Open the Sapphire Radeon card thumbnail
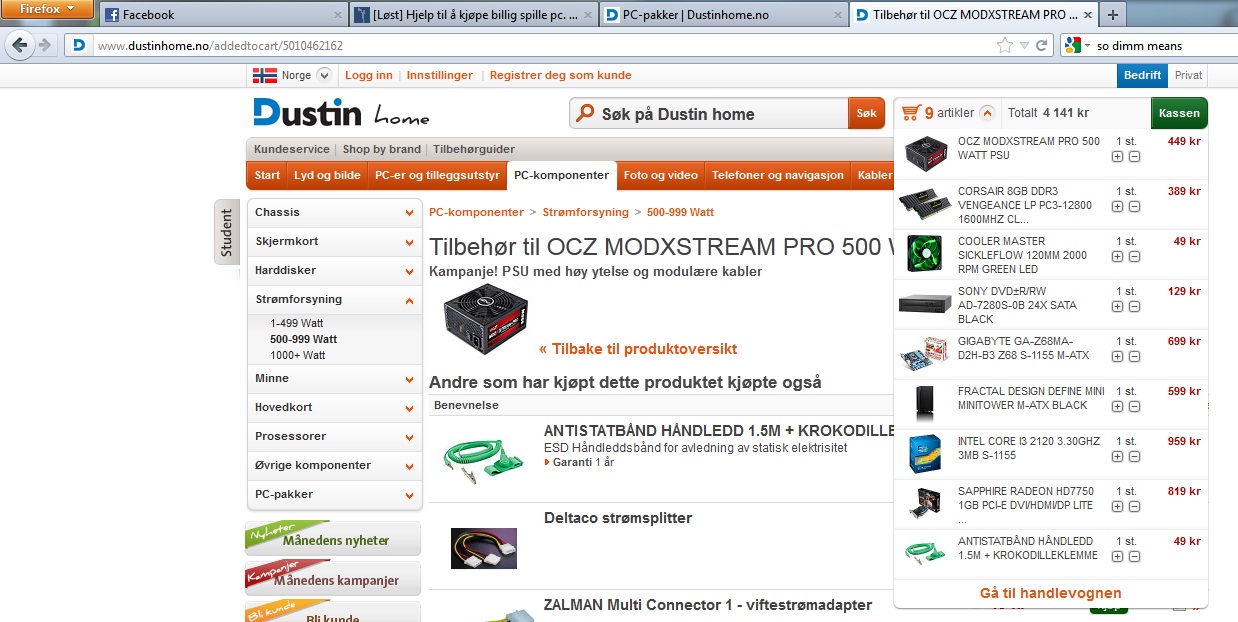 tap(925, 504)
